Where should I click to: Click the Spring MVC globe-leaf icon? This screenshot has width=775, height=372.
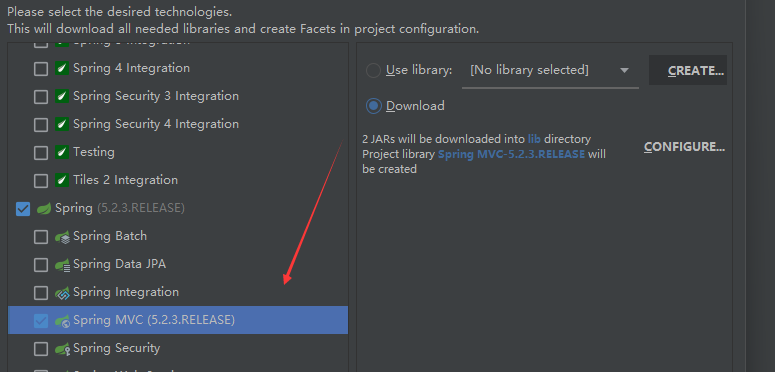tap(62, 321)
